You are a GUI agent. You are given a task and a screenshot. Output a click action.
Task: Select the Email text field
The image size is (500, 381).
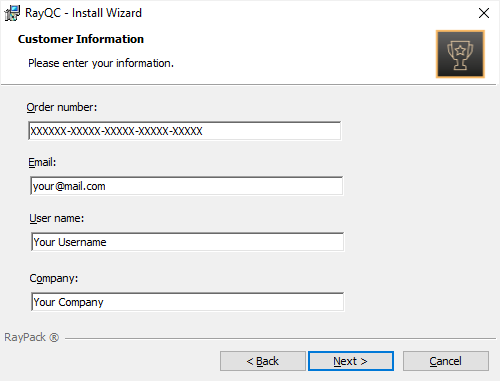[x=186, y=186]
